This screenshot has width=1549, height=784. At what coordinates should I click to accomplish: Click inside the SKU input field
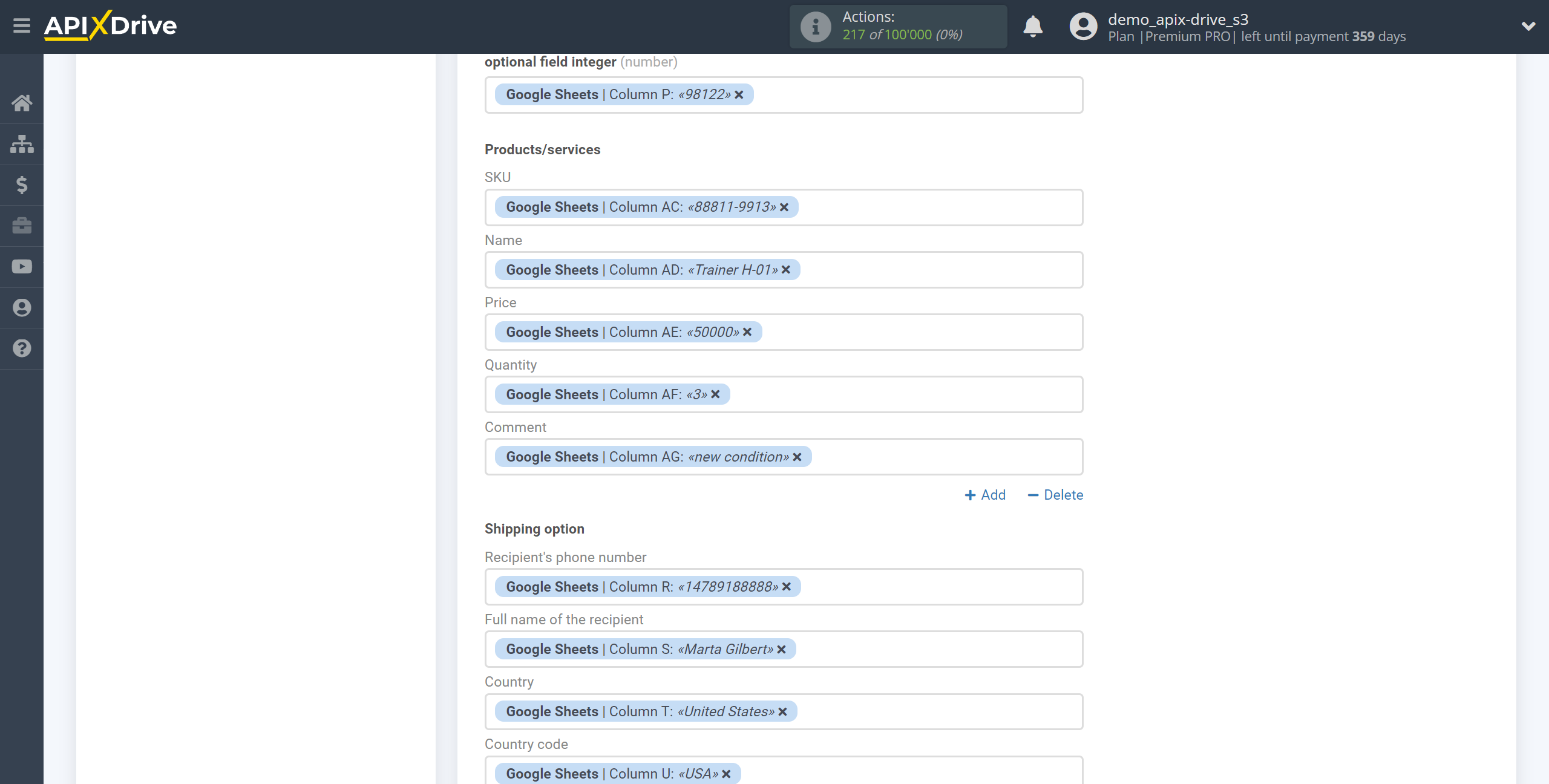784,207
